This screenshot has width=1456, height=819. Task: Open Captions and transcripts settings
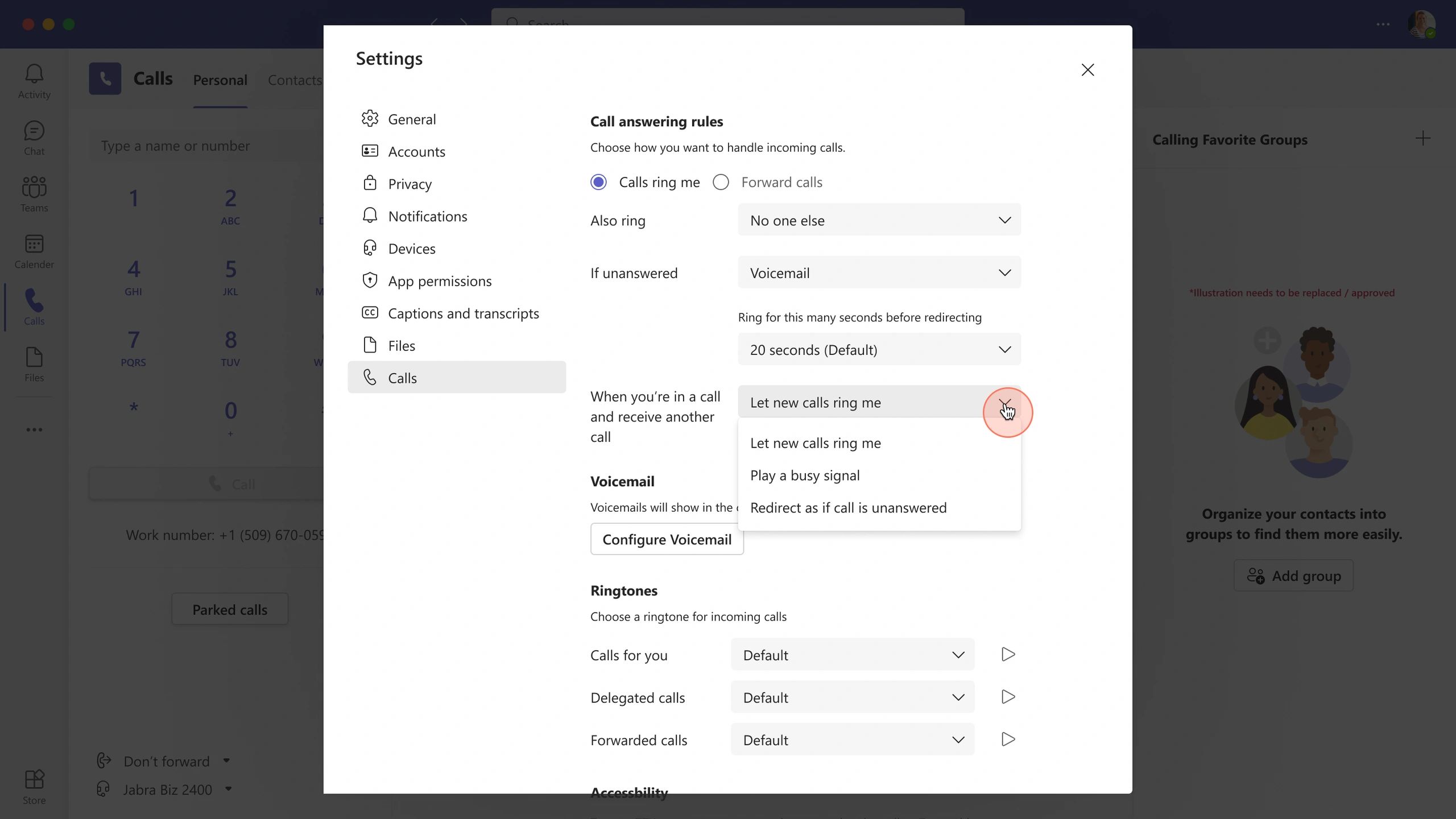(x=464, y=313)
